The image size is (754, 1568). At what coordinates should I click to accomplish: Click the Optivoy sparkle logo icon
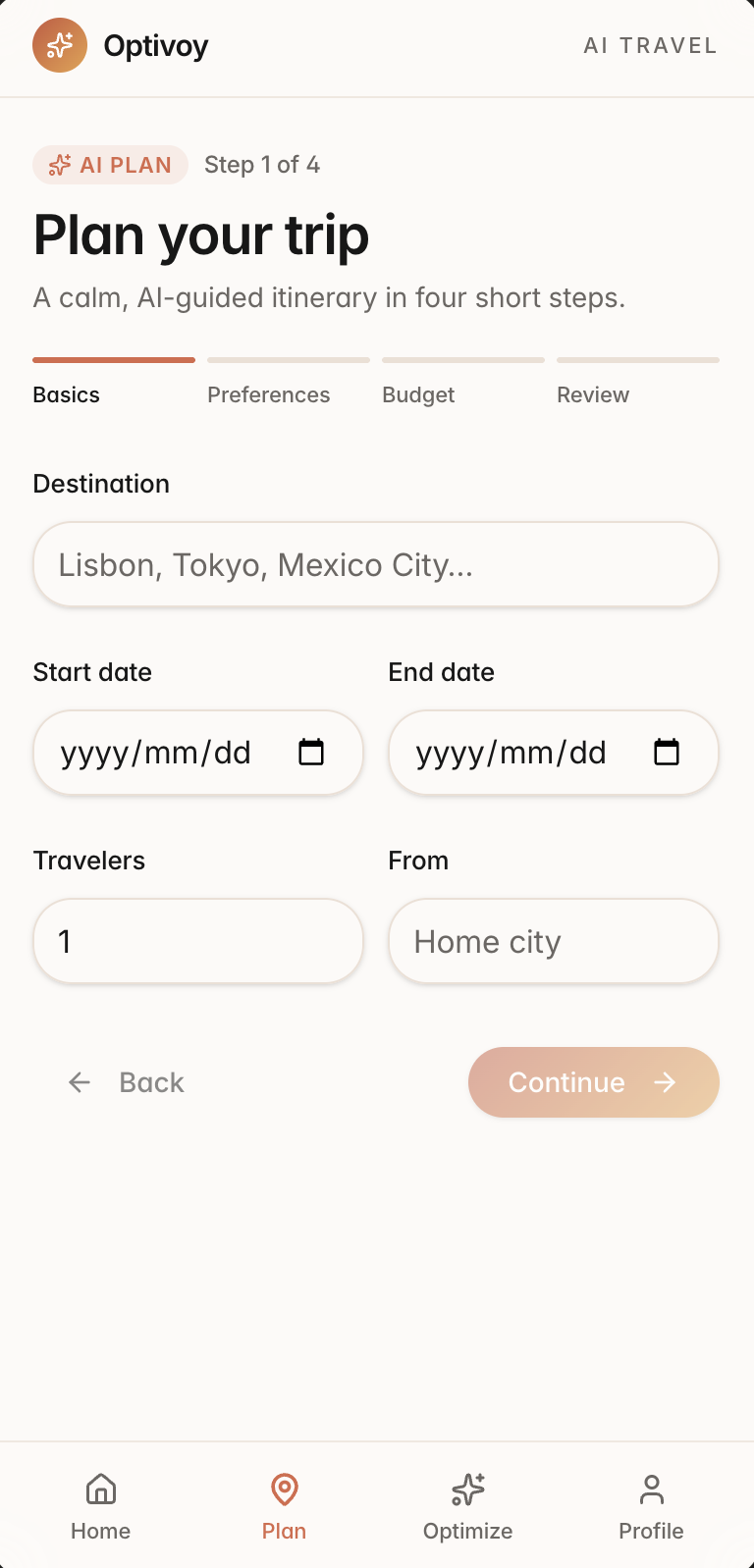click(60, 45)
